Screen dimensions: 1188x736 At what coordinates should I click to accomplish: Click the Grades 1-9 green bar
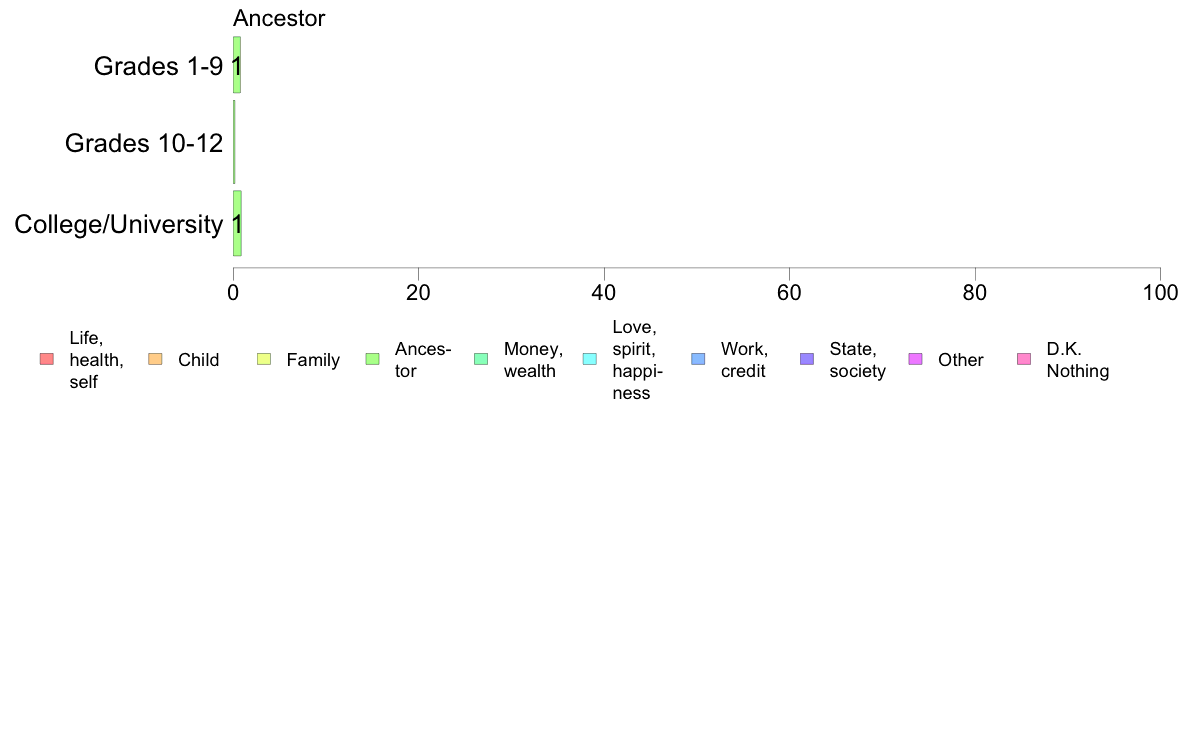coord(237,65)
